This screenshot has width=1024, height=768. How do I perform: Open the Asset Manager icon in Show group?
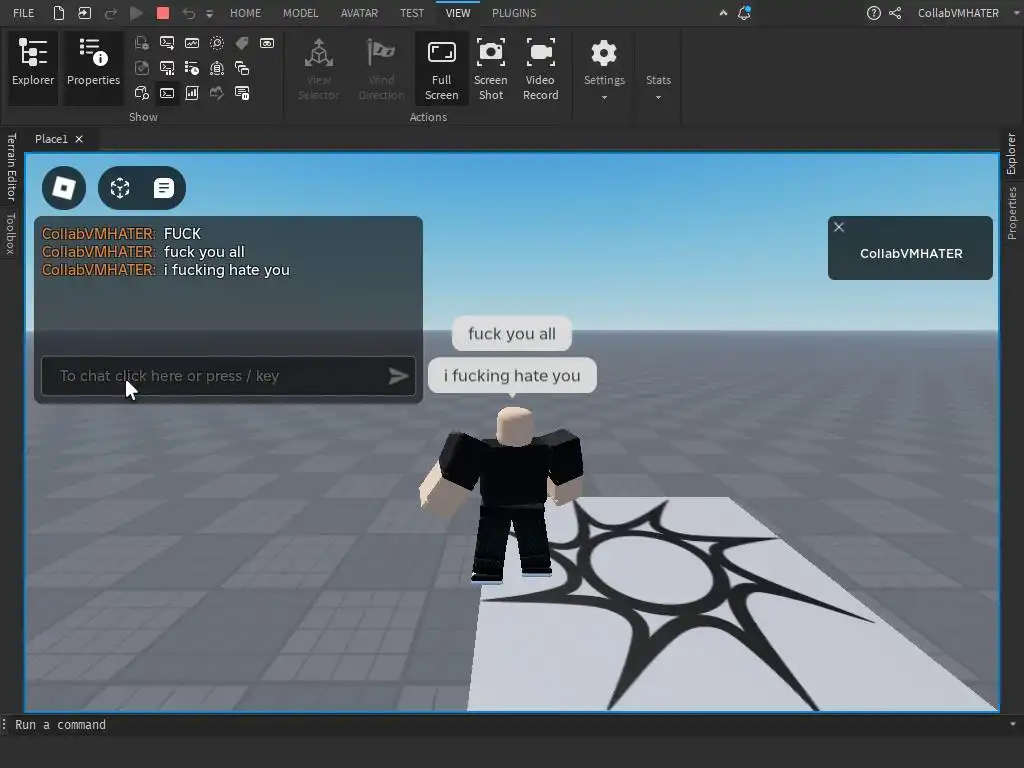(142, 43)
